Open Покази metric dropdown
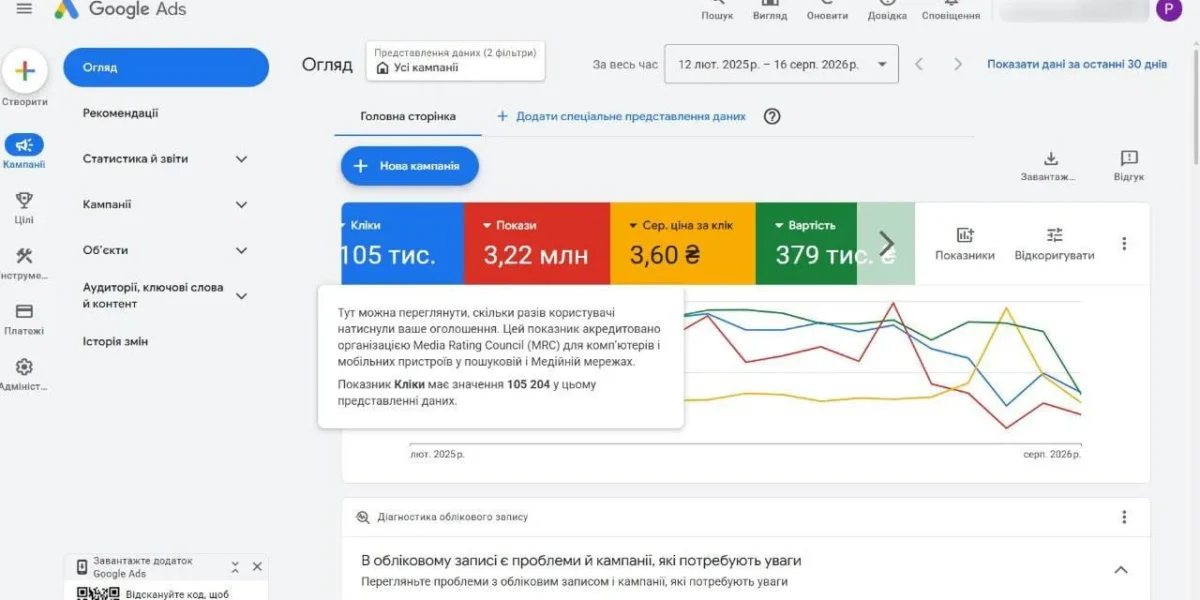Screen dimensions: 1200x600 coord(509,225)
